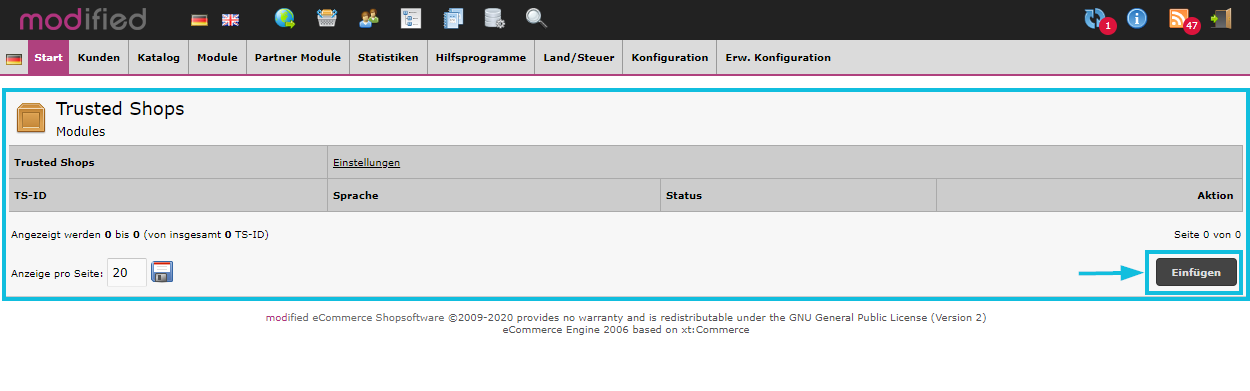Open the Einstellungen link
The height and width of the screenshot is (391, 1250).
[x=367, y=162]
